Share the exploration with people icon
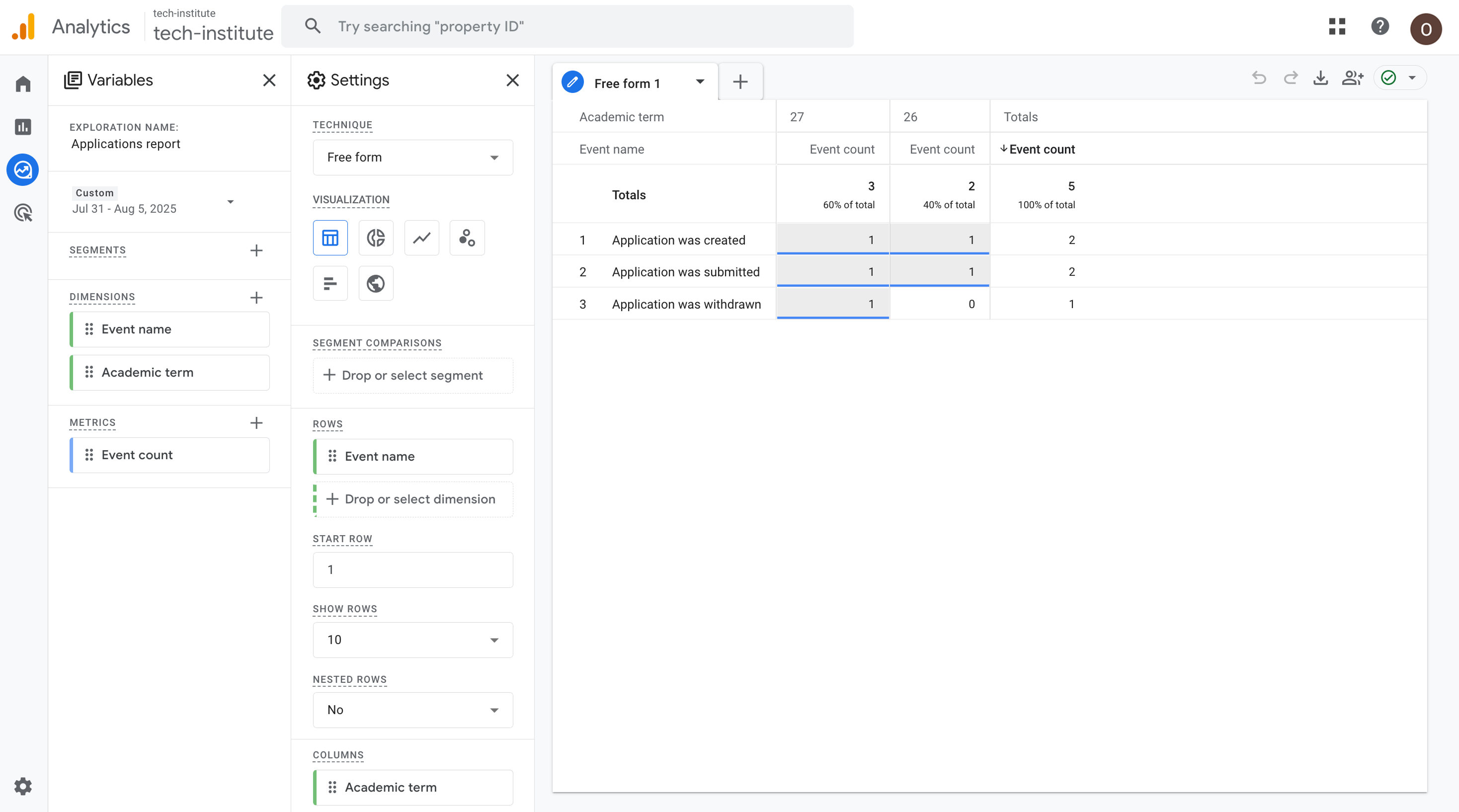 [x=1353, y=78]
